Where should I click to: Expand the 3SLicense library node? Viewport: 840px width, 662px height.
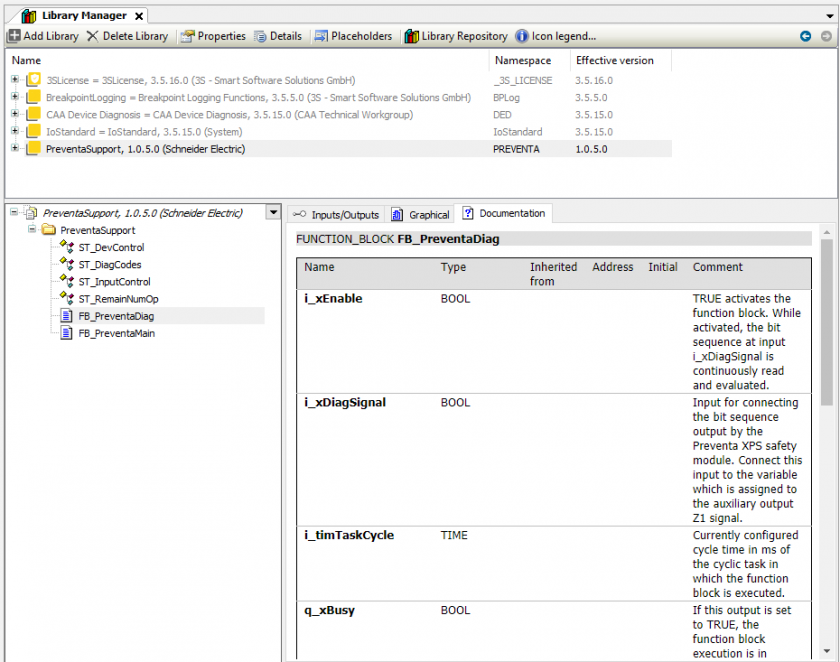pyautogui.click(x=15, y=79)
